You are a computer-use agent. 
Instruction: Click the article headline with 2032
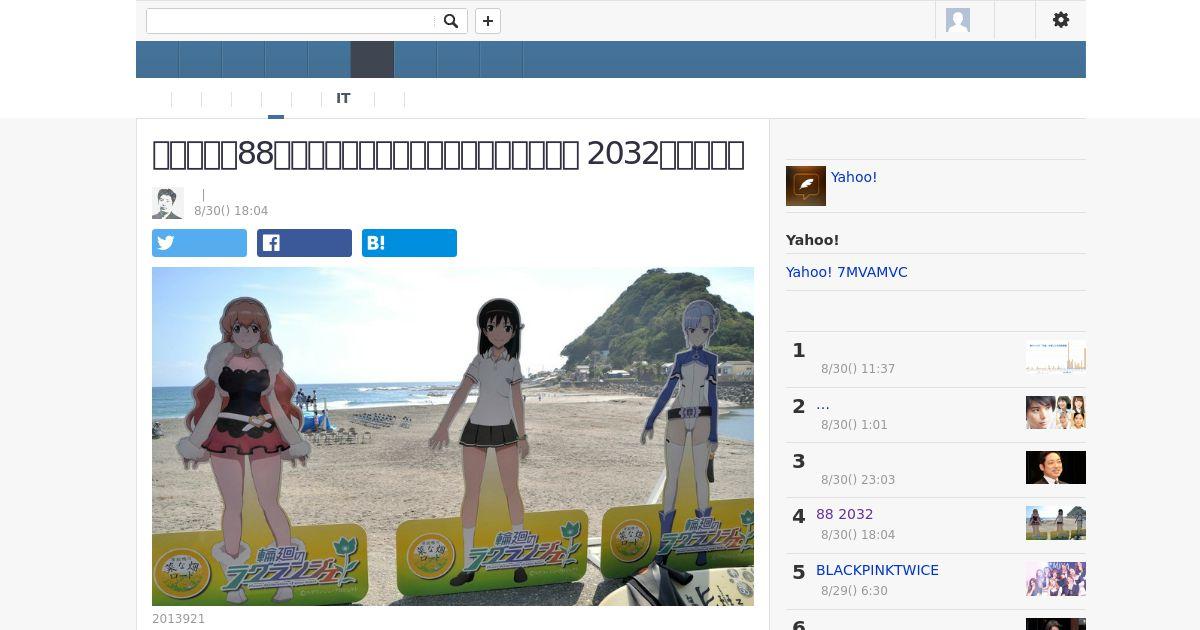click(448, 154)
